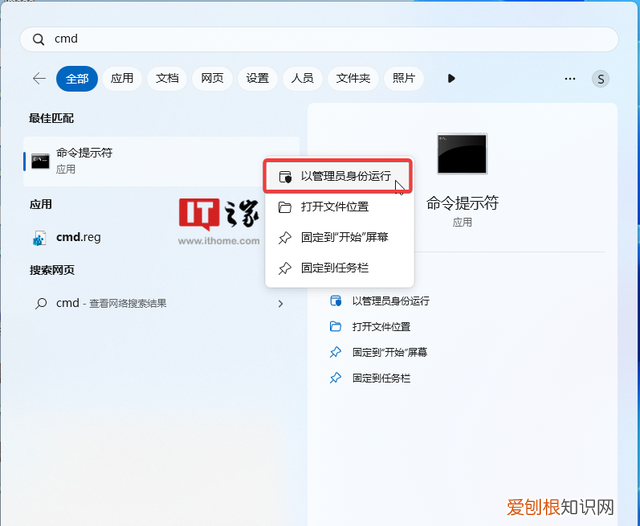Switch to the 文档 filter tab
This screenshot has width=640, height=526.
point(167,78)
